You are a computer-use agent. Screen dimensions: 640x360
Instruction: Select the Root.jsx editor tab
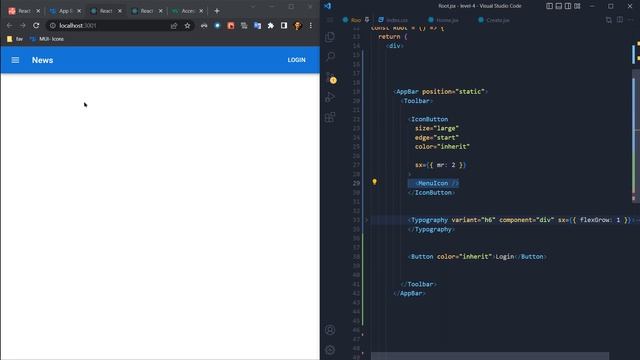coord(356,20)
